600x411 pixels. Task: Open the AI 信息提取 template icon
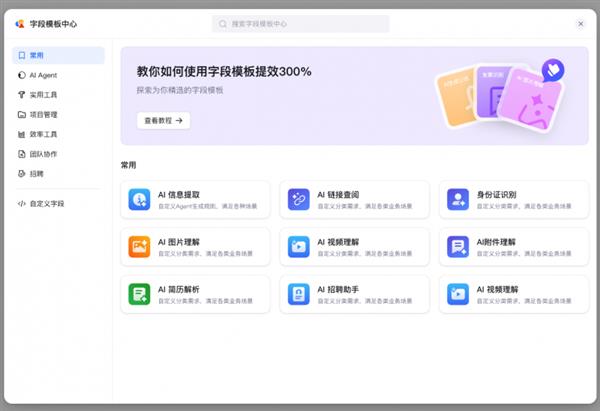click(139, 199)
